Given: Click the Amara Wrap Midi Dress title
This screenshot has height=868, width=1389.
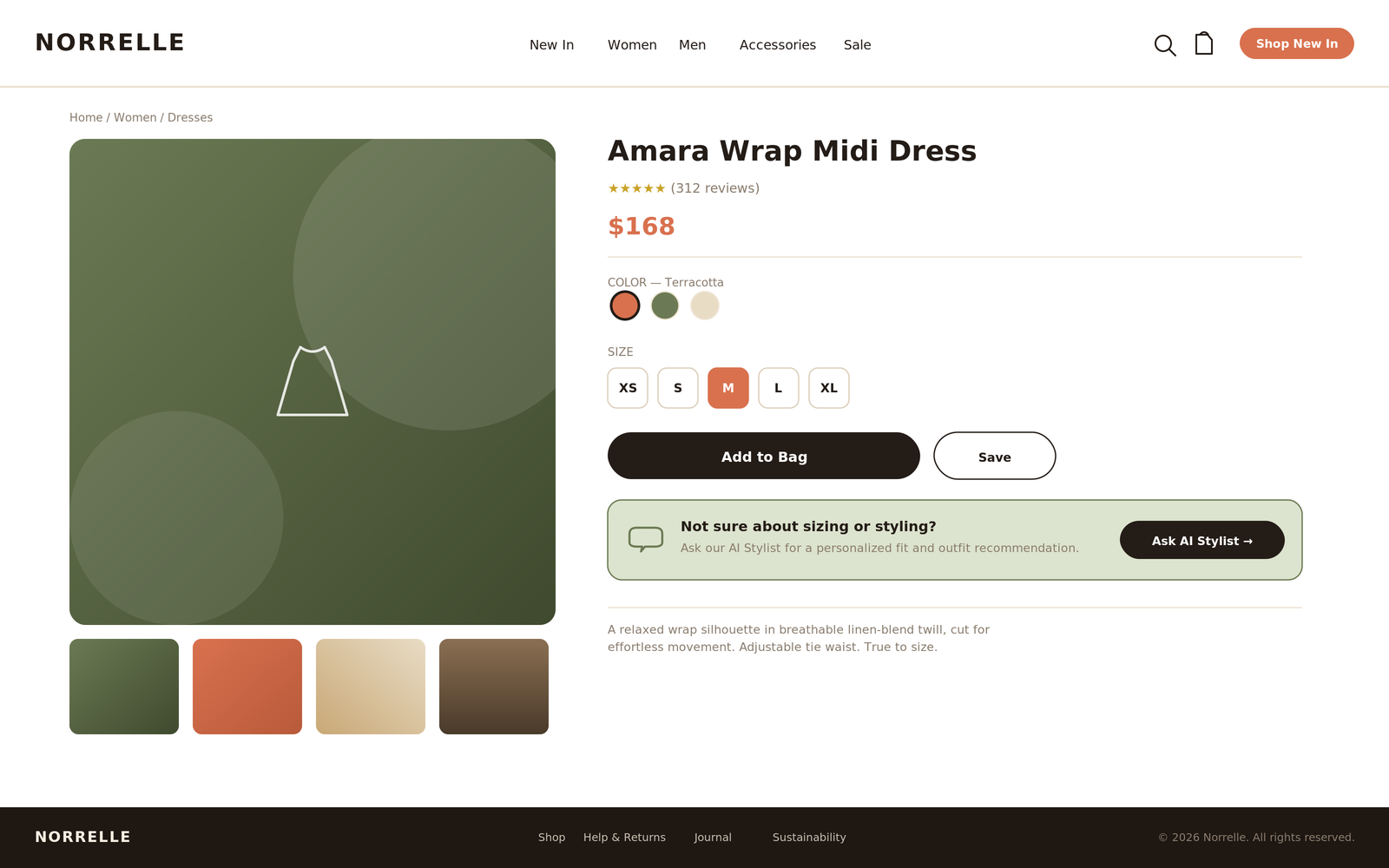Looking at the screenshot, I should tap(793, 151).
